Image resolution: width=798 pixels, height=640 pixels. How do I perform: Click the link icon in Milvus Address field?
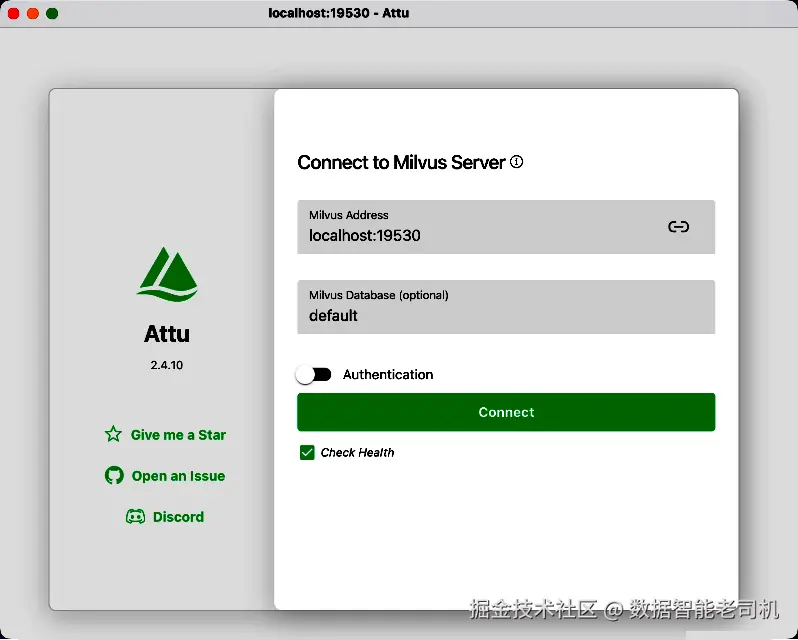coord(678,226)
